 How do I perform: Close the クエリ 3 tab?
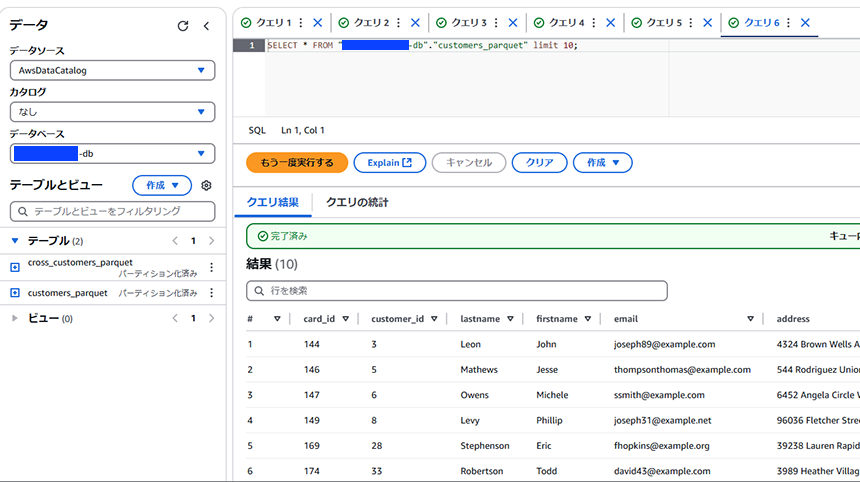coord(513,22)
